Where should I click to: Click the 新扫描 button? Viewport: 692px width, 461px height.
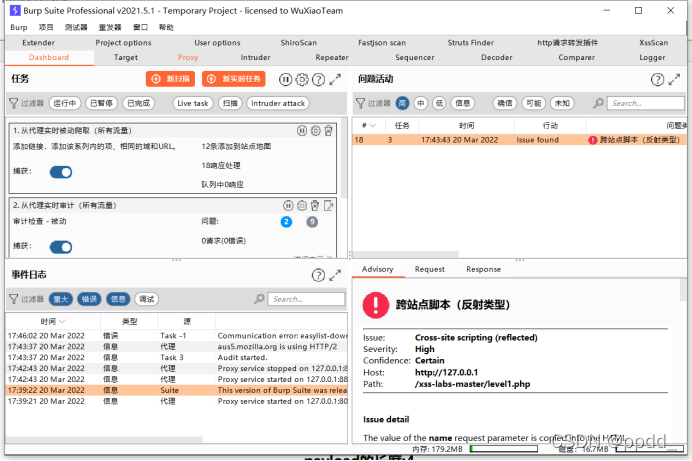170,79
